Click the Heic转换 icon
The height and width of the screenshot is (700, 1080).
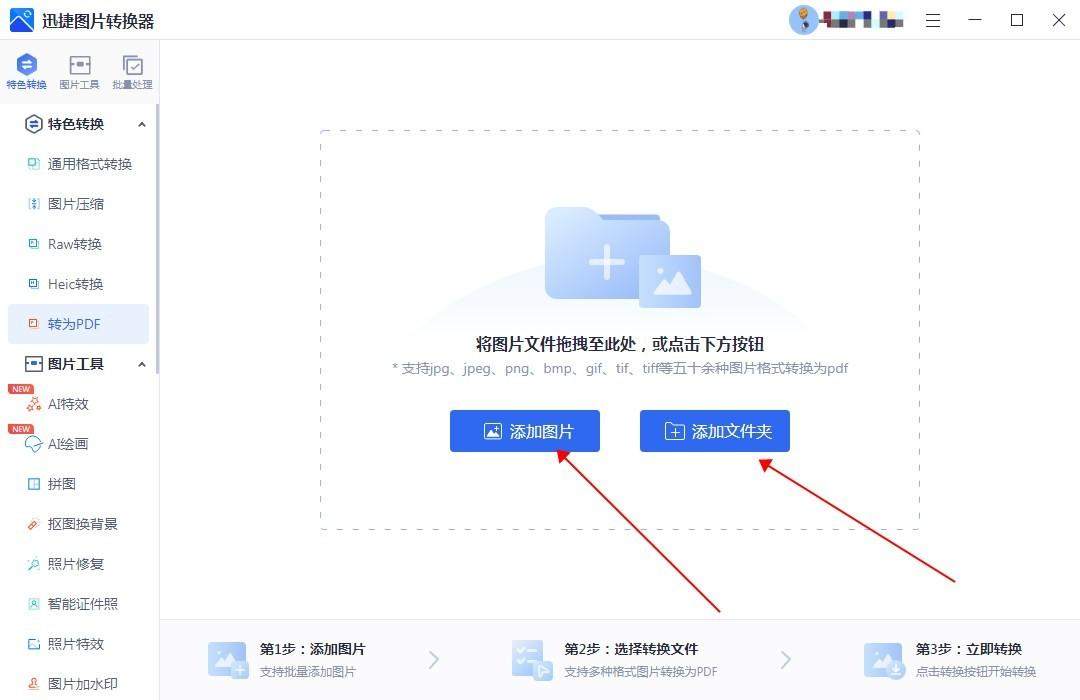33,283
